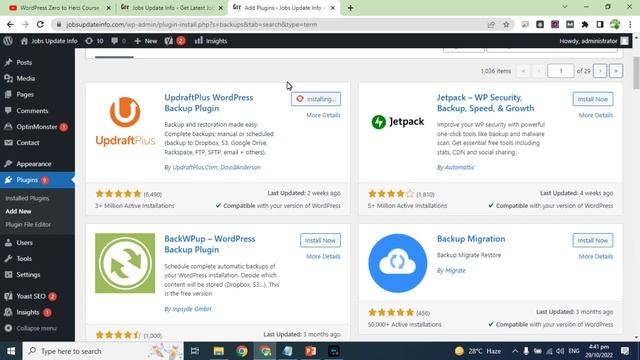Open the comments bubble in admin bar
Viewport: 640px width, 360px height.
pos(118,41)
